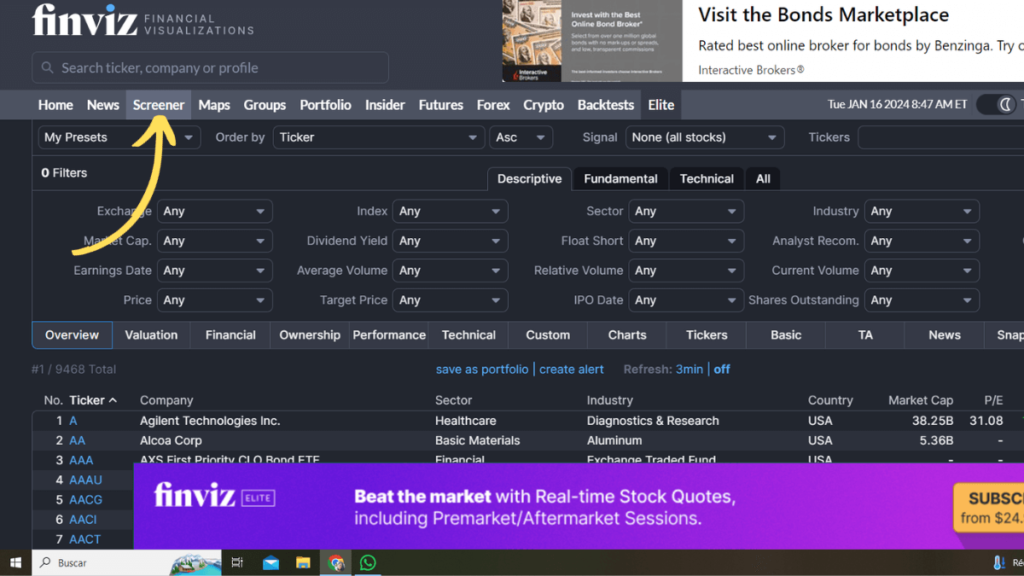Click the search magnifier icon

(47, 68)
